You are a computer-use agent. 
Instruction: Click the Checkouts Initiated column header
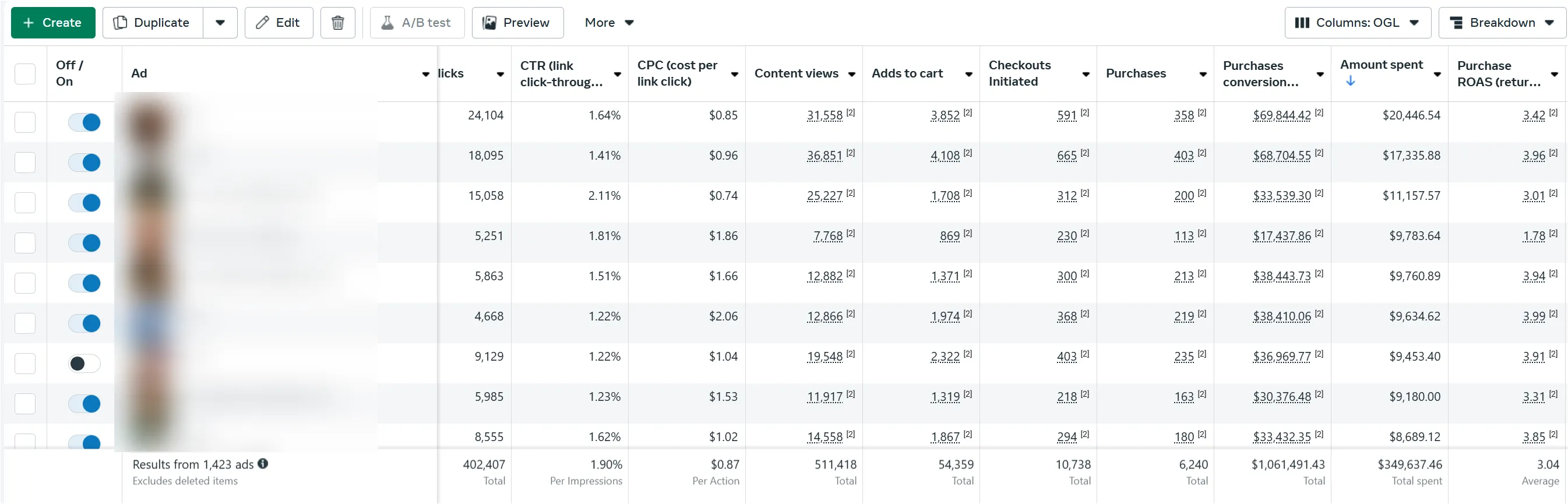[x=1020, y=73]
